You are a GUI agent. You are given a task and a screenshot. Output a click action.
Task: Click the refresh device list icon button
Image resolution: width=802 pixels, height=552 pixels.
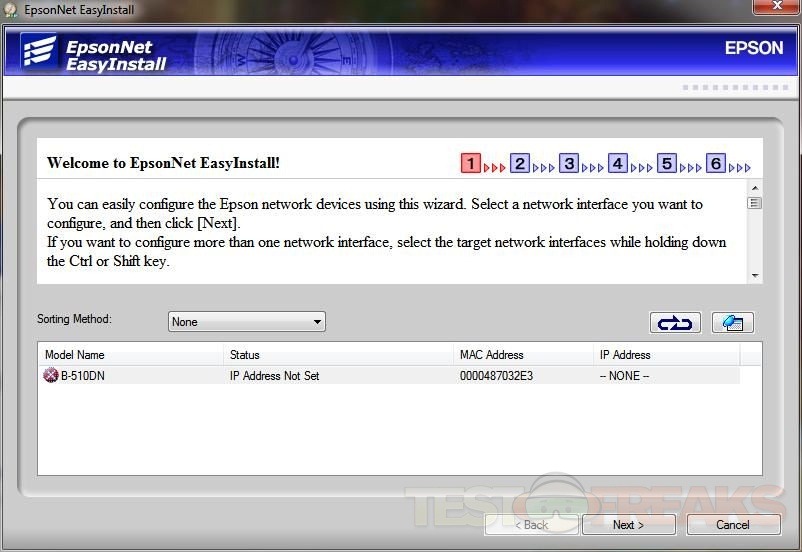675,322
